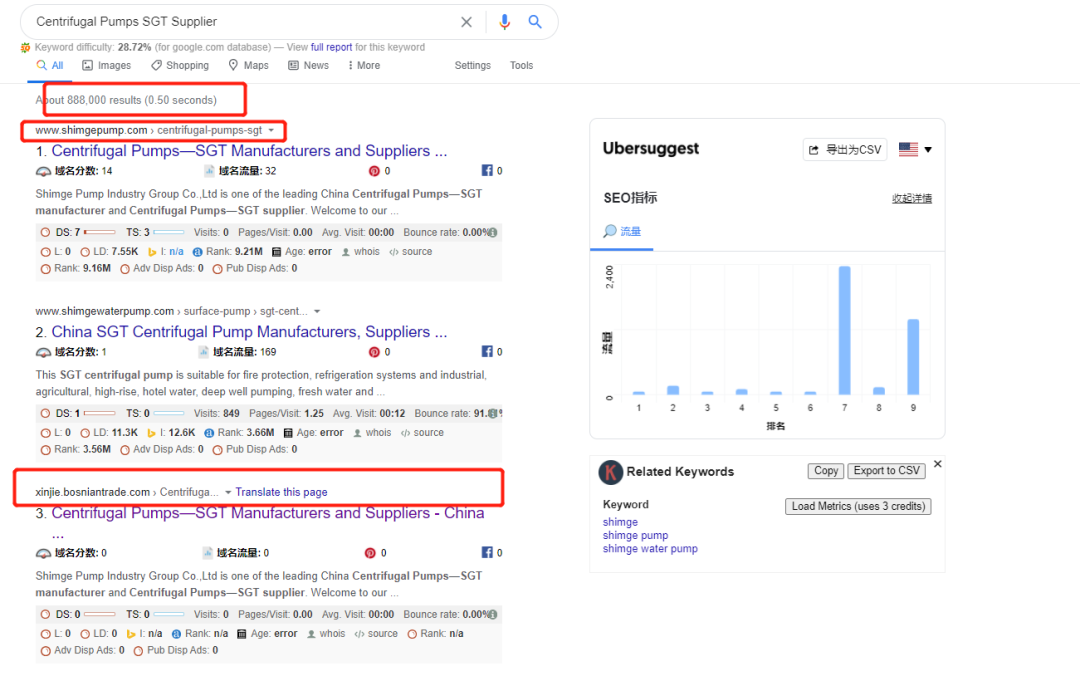Click domain traffic chart icon on first result
Viewport: 1080px width, 676px height.
pos(209,171)
